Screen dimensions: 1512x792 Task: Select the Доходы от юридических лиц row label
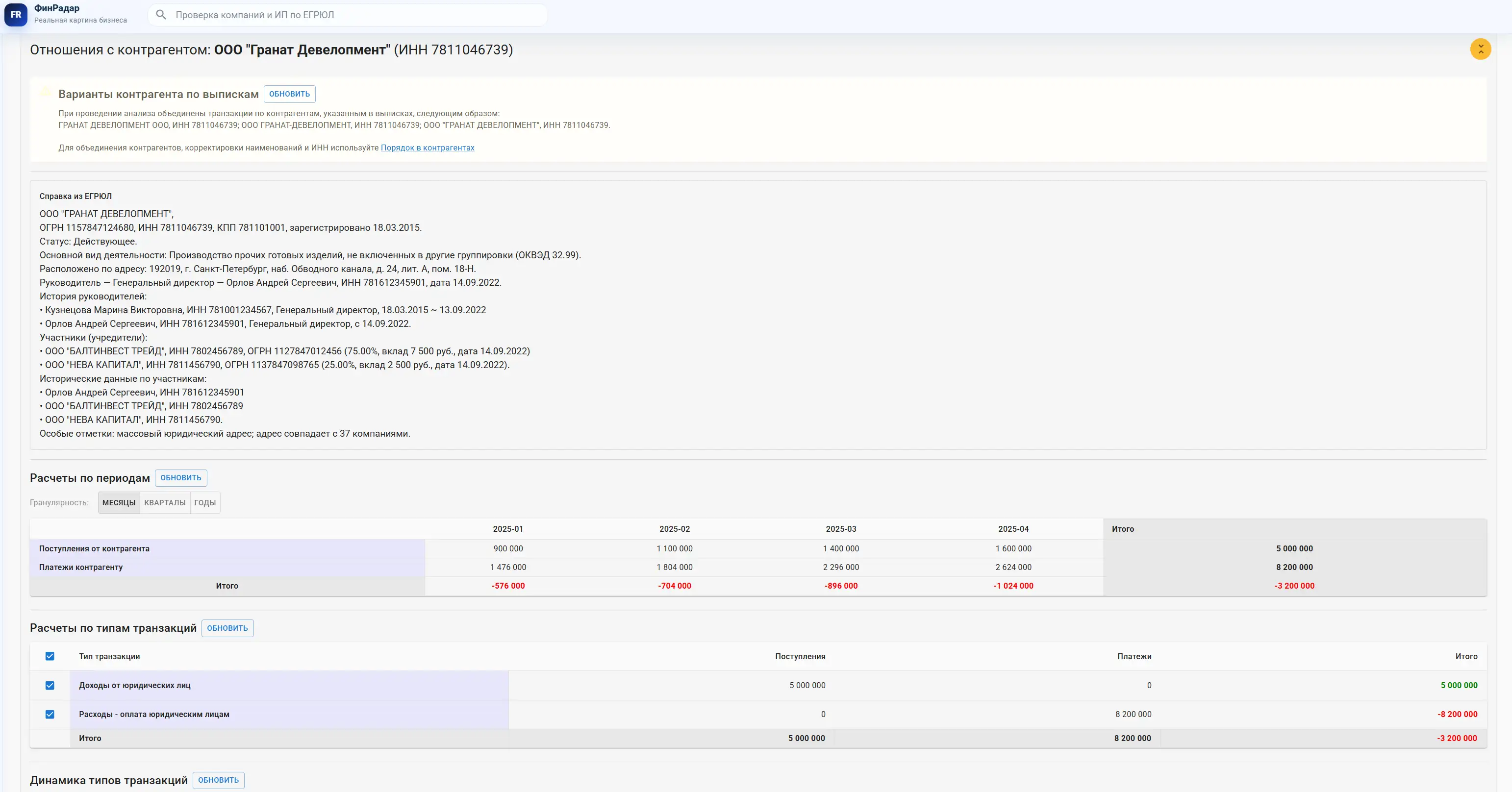point(135,685)
